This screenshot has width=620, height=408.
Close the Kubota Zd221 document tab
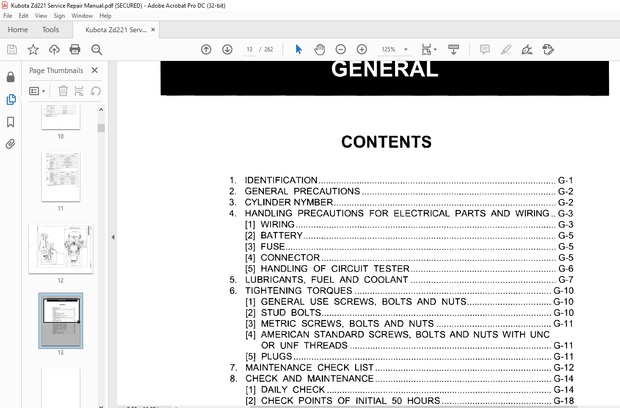pyautogui.click(x=153, y=30)
